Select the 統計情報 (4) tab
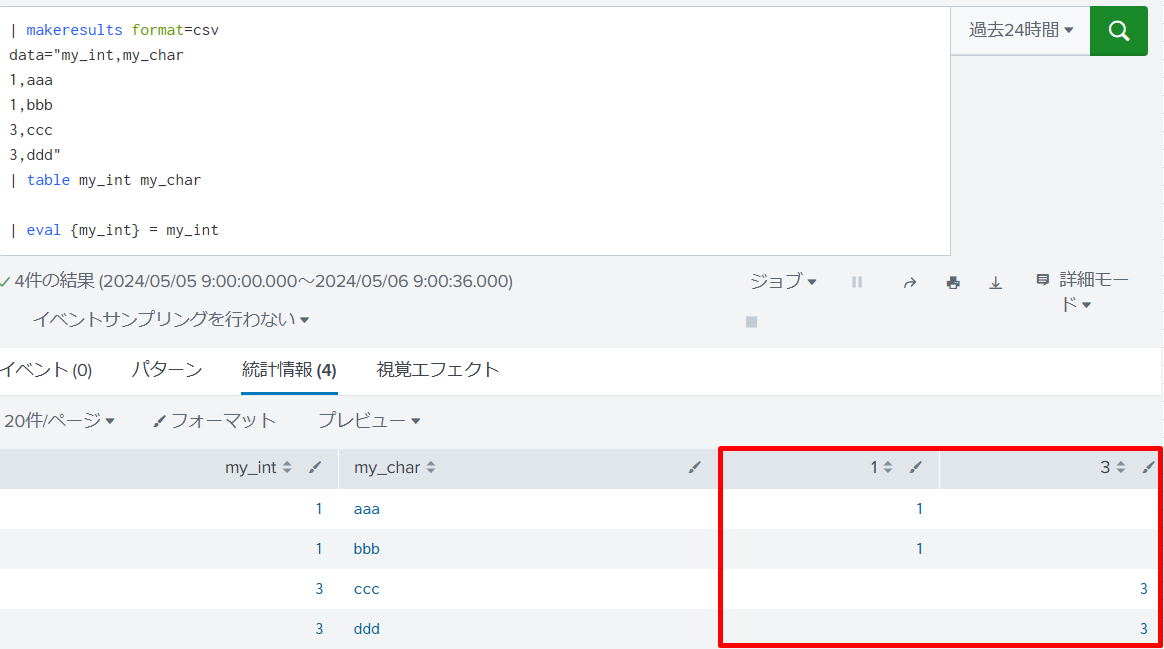The width and height of the screenshot is (1164, 649). click(x=289, y=370)
